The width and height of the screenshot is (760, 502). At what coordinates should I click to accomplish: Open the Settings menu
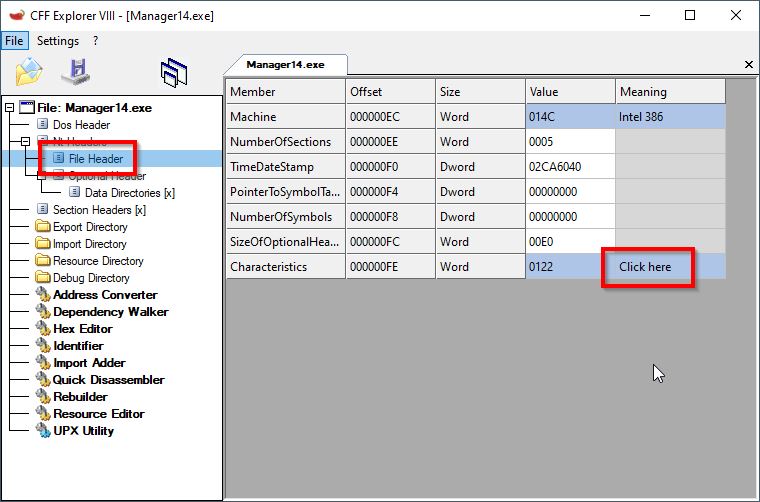tap(58, 41)
